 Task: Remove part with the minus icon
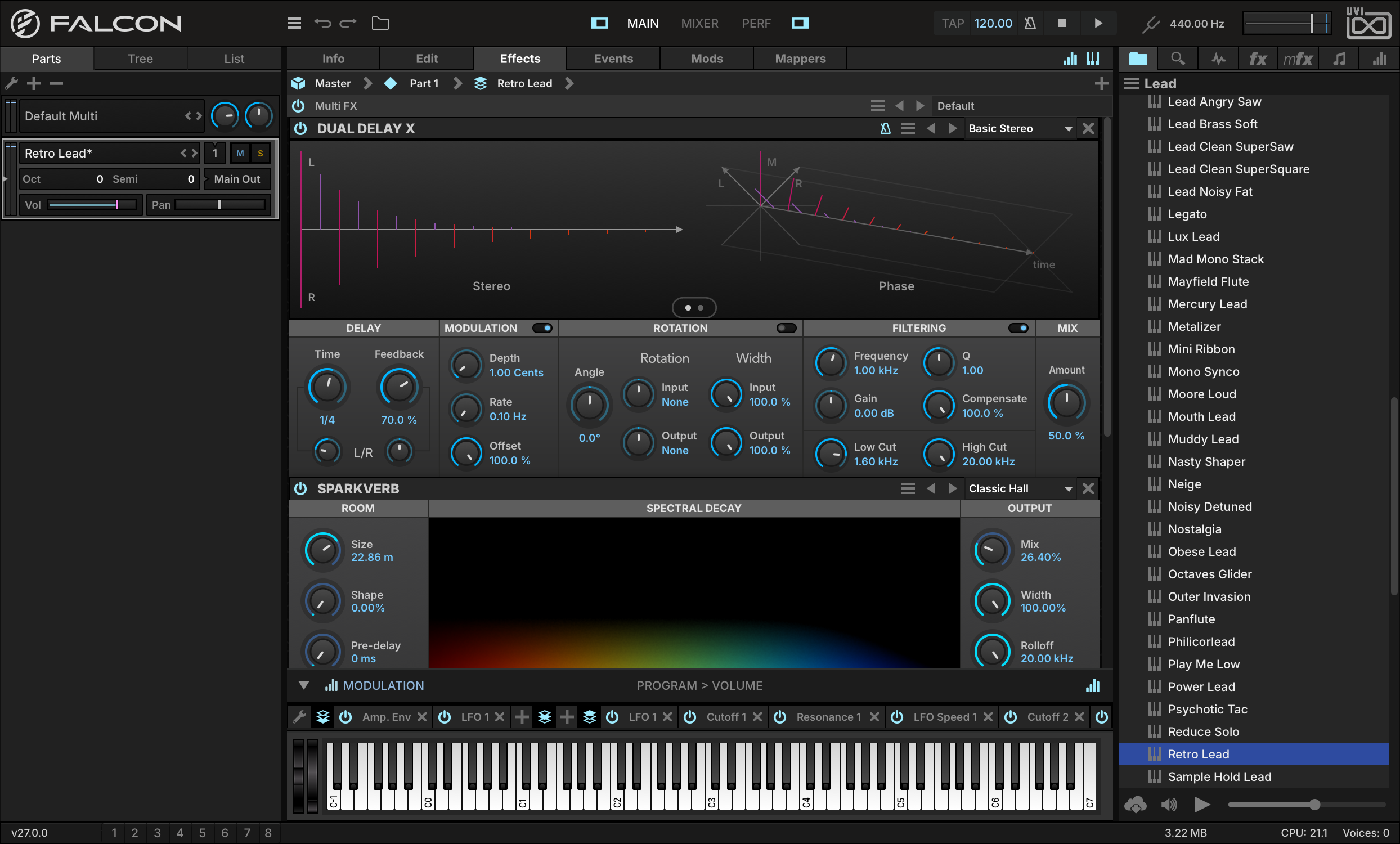(x=56, y=83)
